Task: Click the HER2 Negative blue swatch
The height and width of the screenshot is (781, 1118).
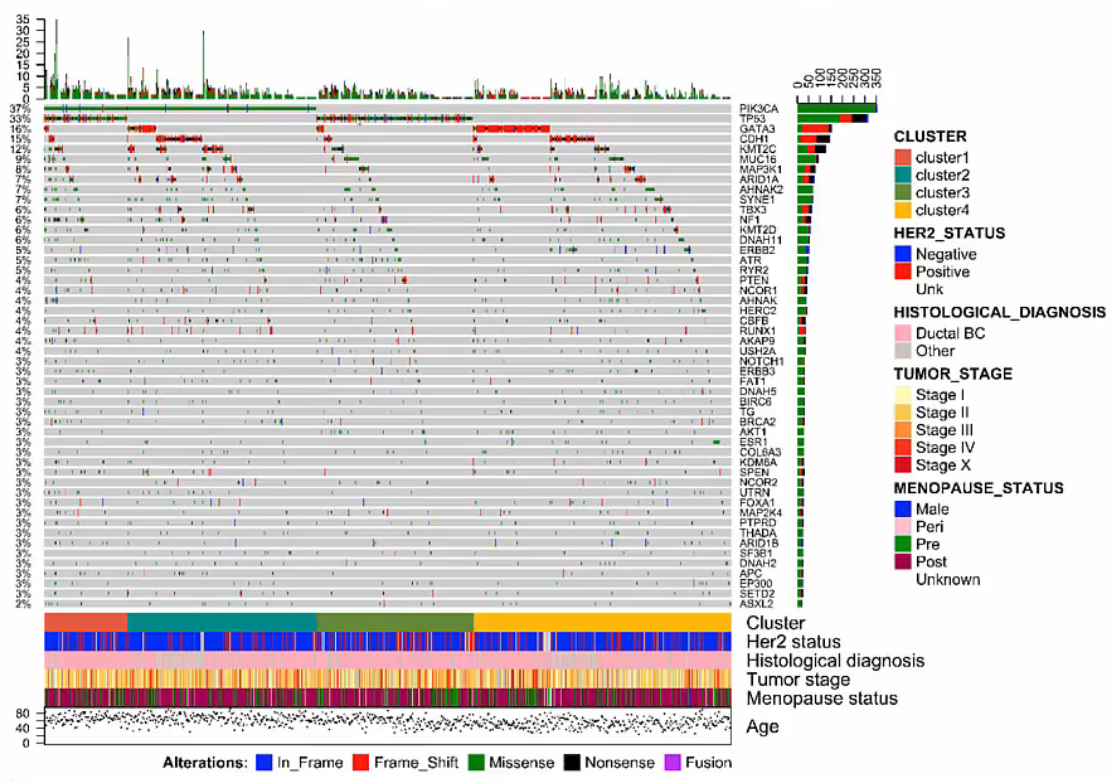Action: tap(902, 254)
